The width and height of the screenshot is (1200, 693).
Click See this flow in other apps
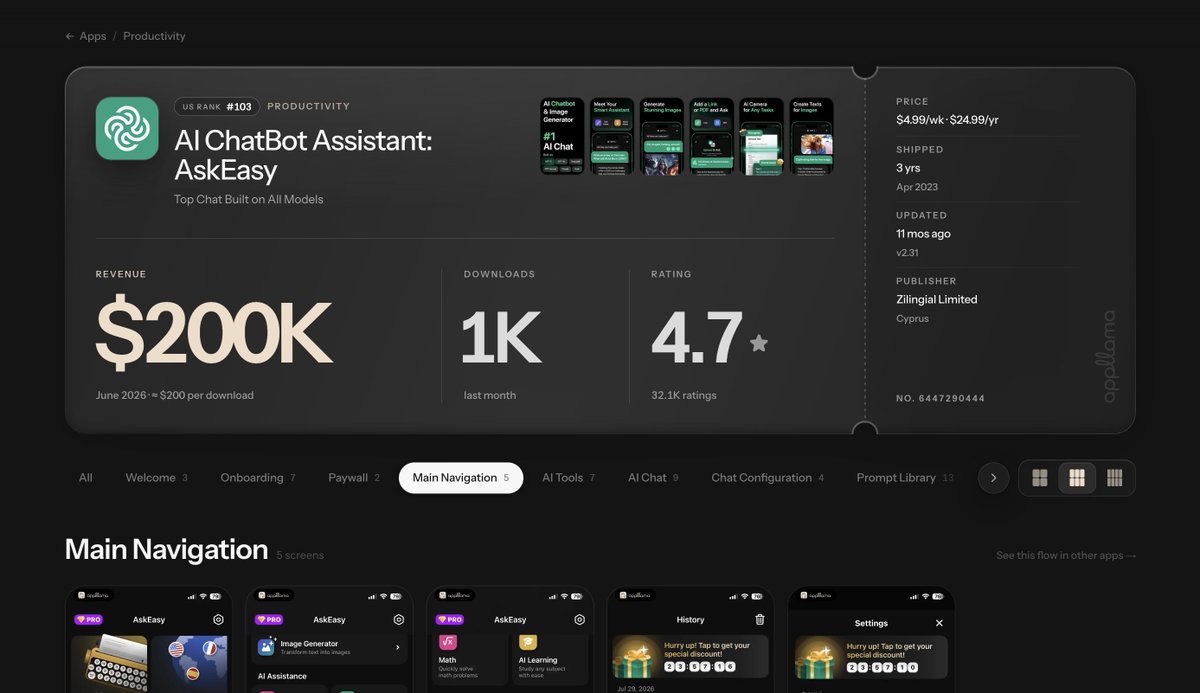click(x=1066, y=555)
